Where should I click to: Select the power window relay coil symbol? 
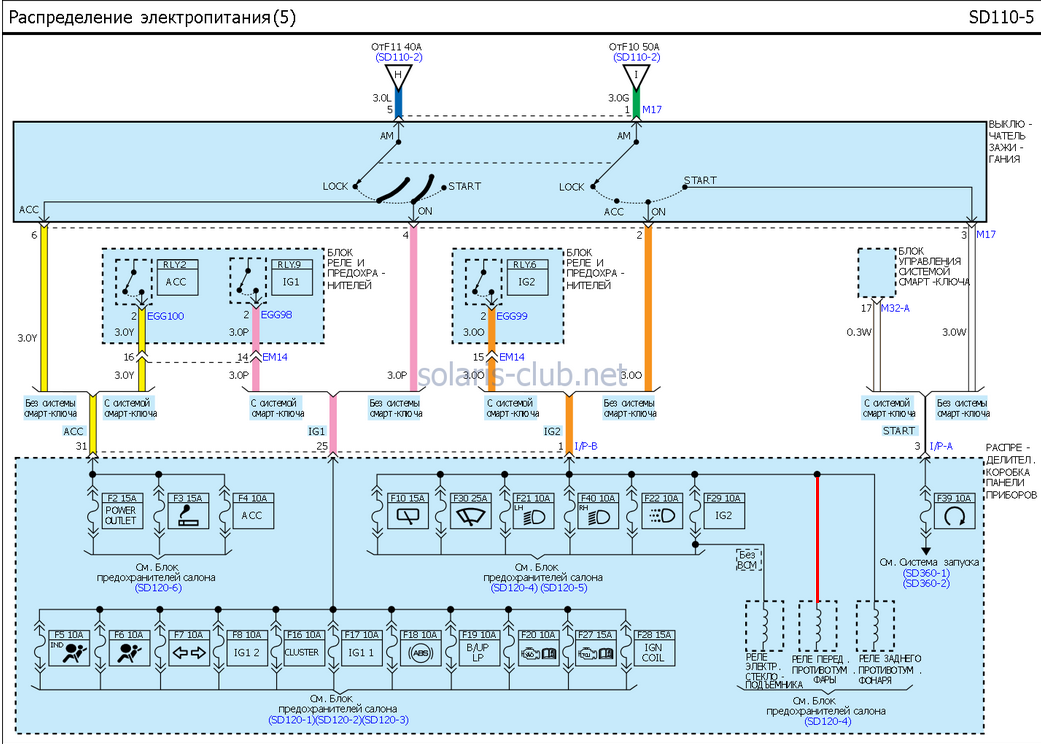pyautogui.click(x=764, y=626)
